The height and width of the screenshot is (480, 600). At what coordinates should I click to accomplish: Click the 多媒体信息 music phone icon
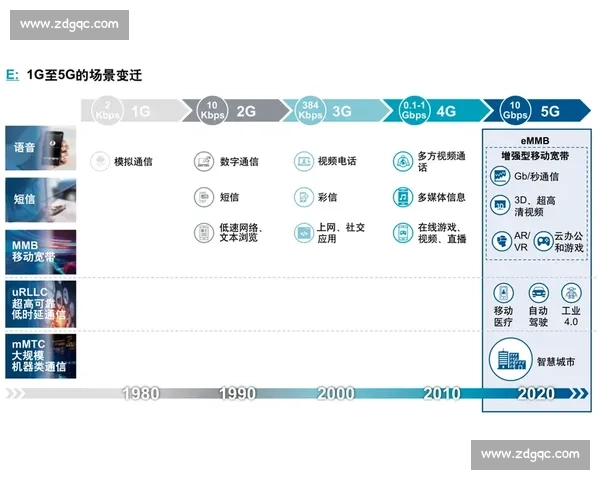point(403,197)
